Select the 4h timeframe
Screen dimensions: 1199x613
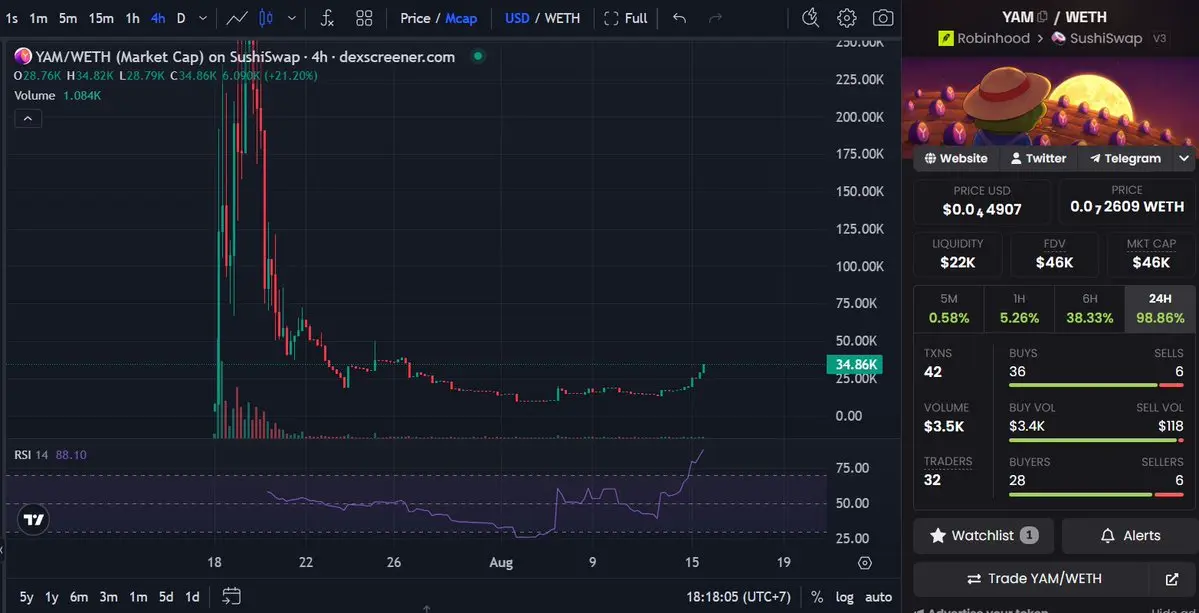(158, 18)
